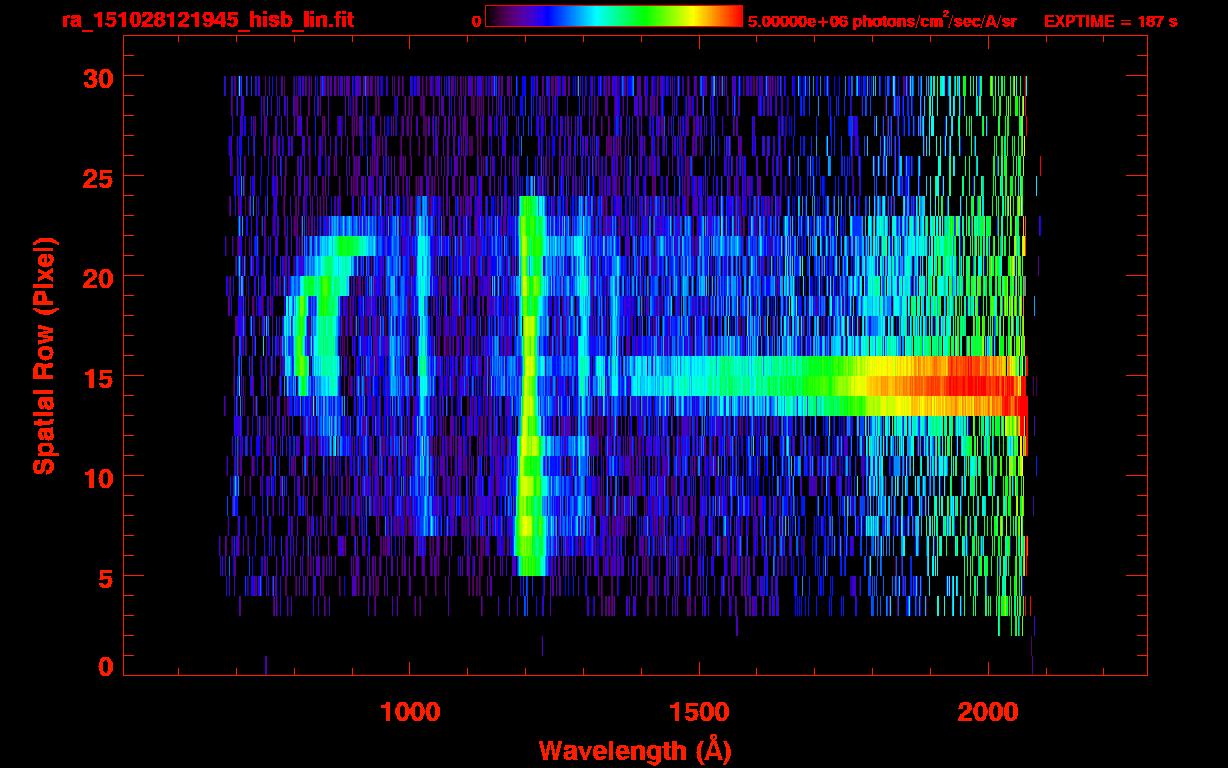Click the 2000 wavelength tick label

987,711
